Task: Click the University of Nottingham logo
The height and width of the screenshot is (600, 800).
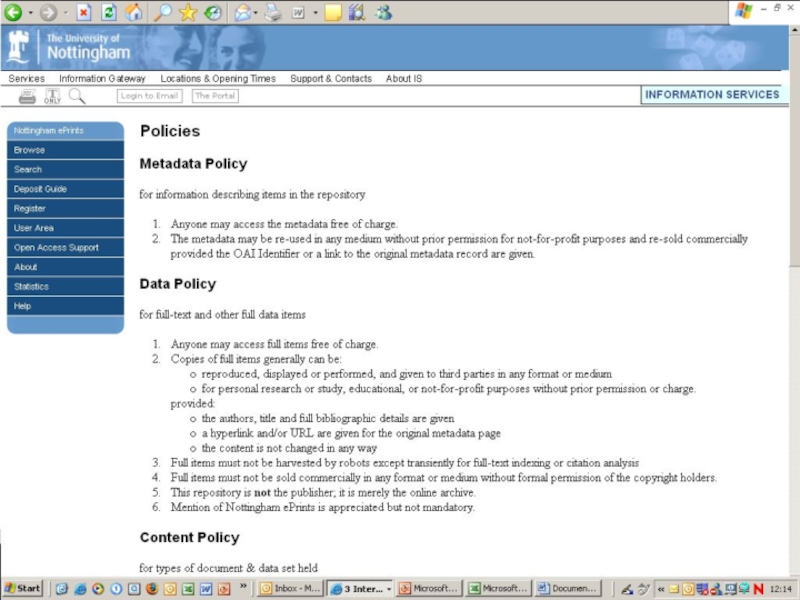Action: (x=69, y=47)
